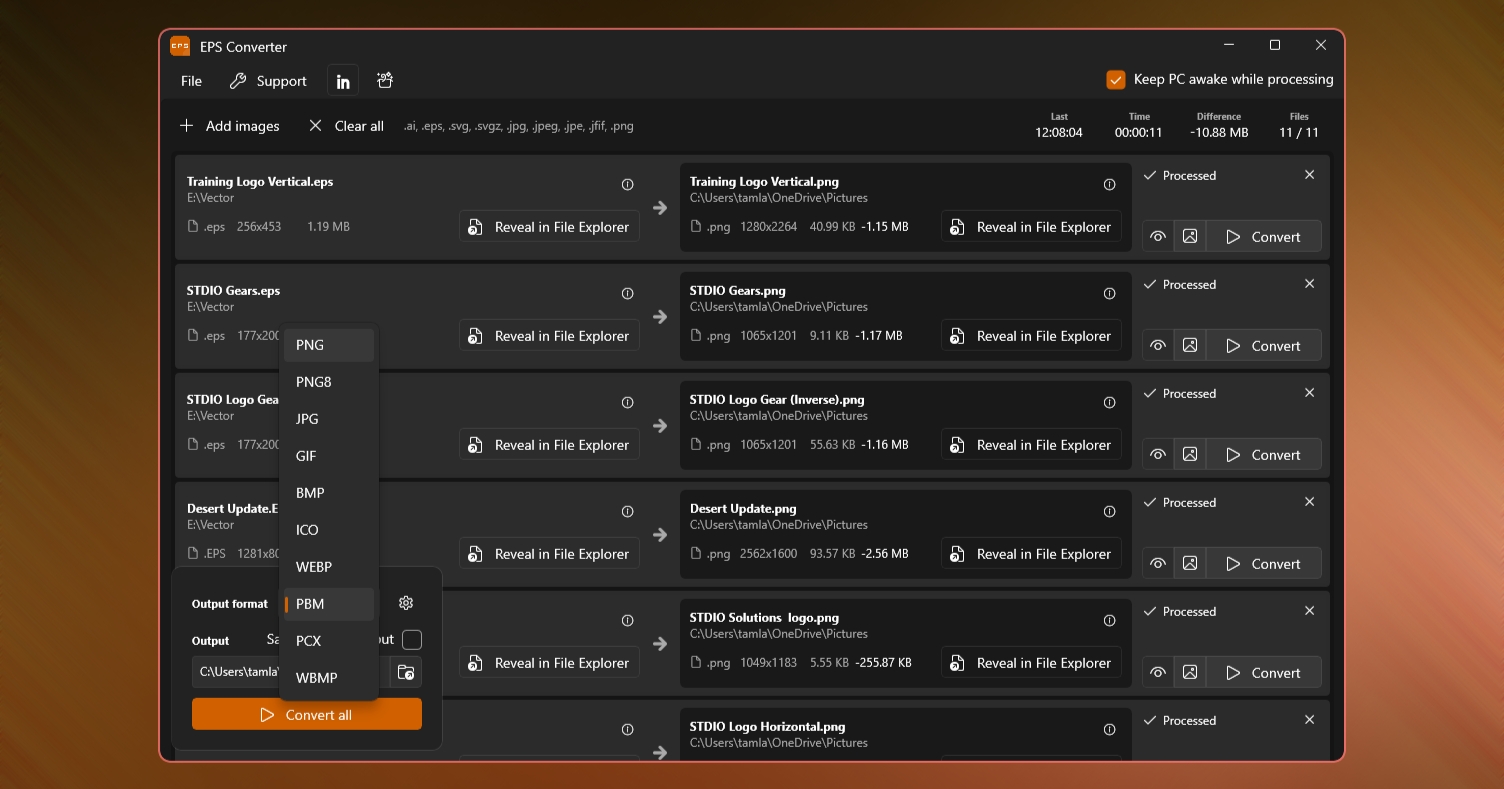
Task: Open info for the Training Logo Vertical.eps source
Action: 628,184
